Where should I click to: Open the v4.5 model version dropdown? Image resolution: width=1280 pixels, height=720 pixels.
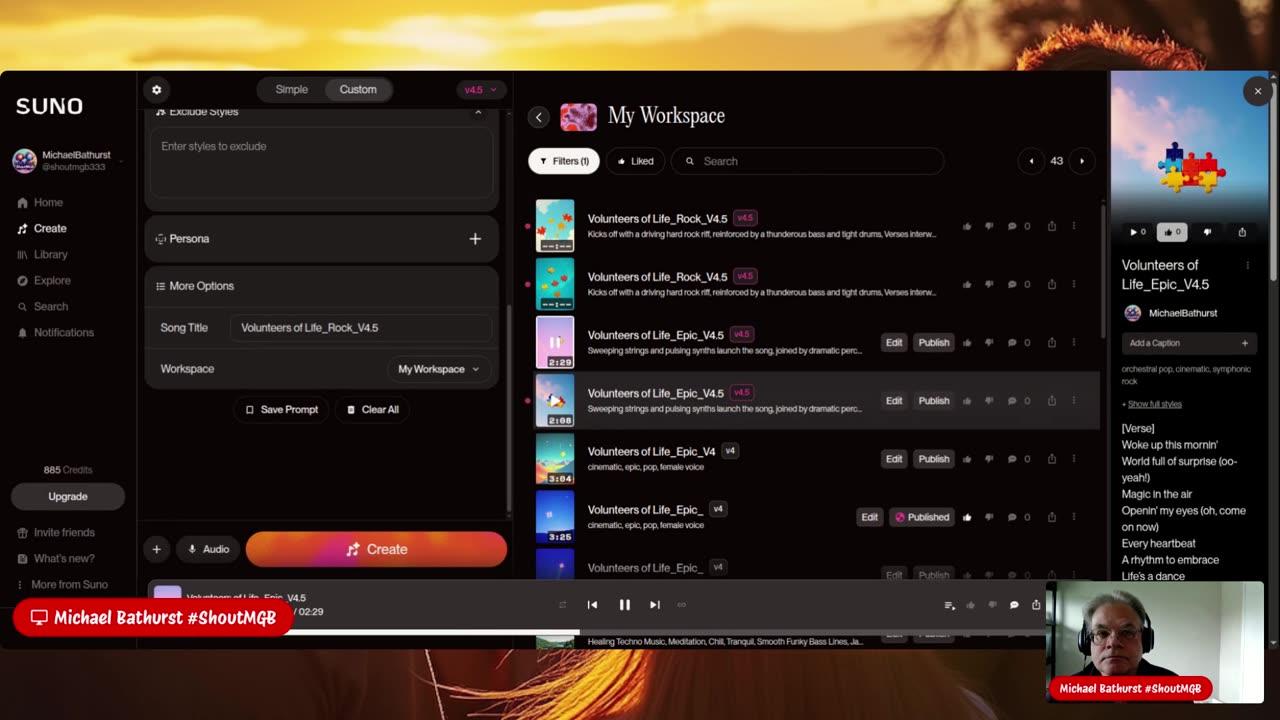tap(480, 90)
